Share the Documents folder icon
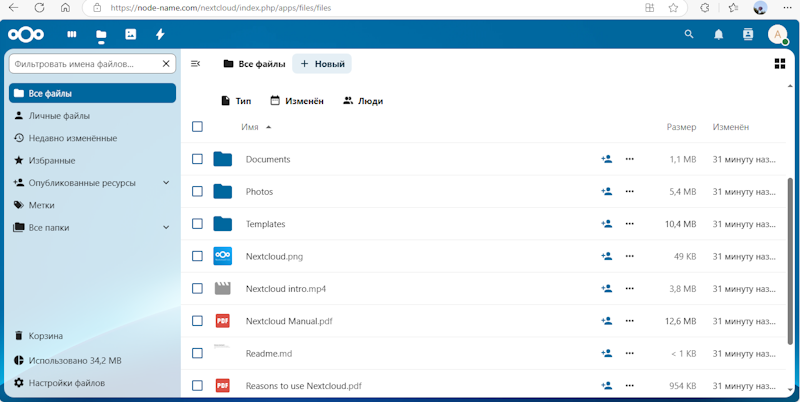This screenshot has height=402, width=800. (x=607, y=159)
